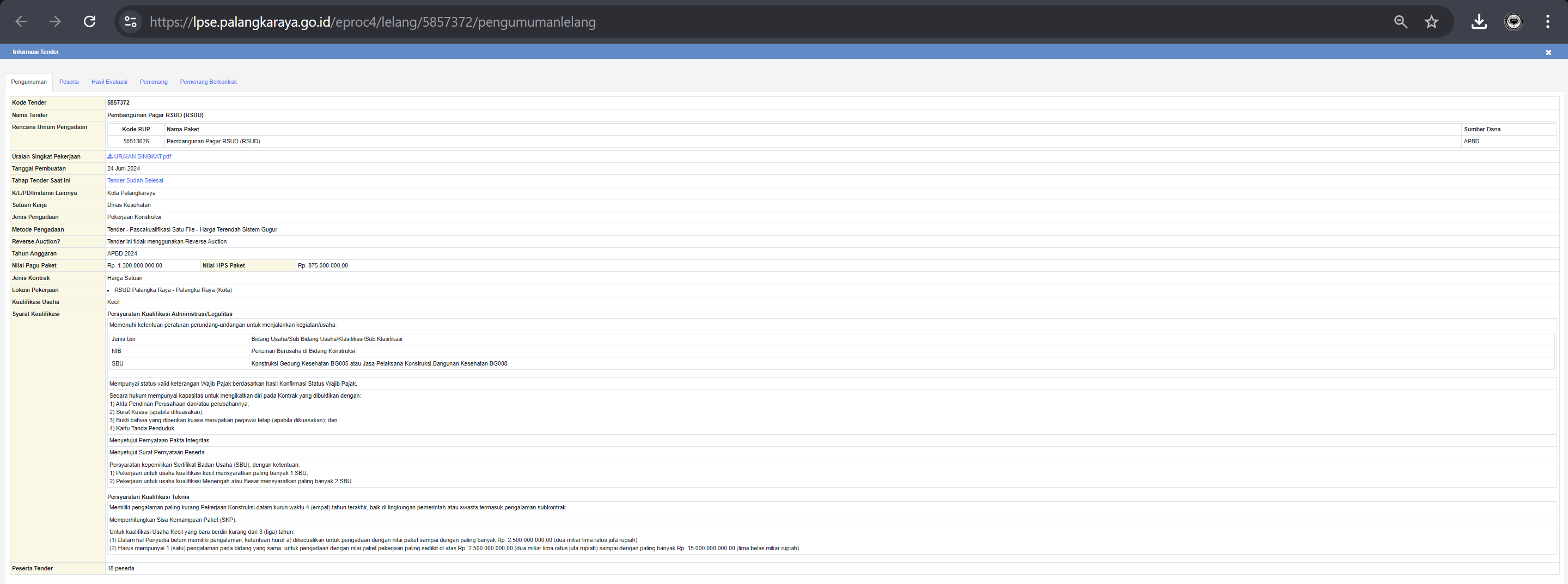Switch to the Peserta tab
This screenshot has width=1568, height=584.
(x=69, y=82)
